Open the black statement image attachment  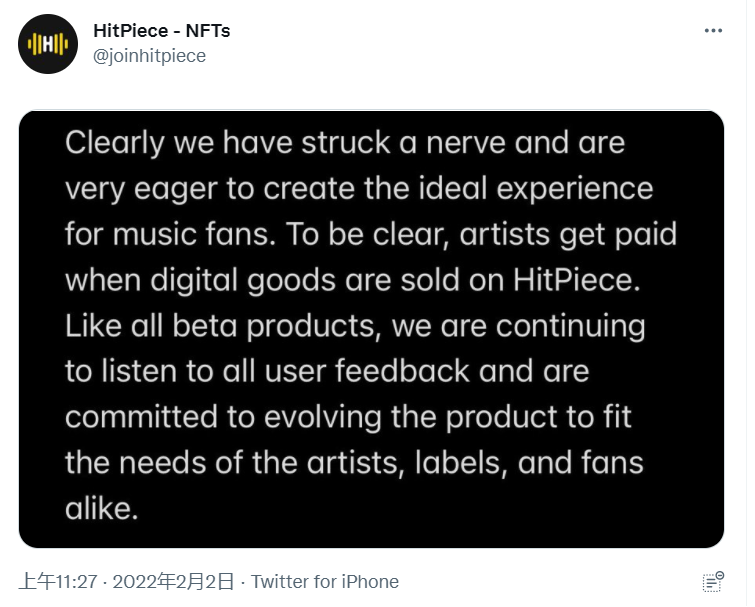tap(371, 328)
